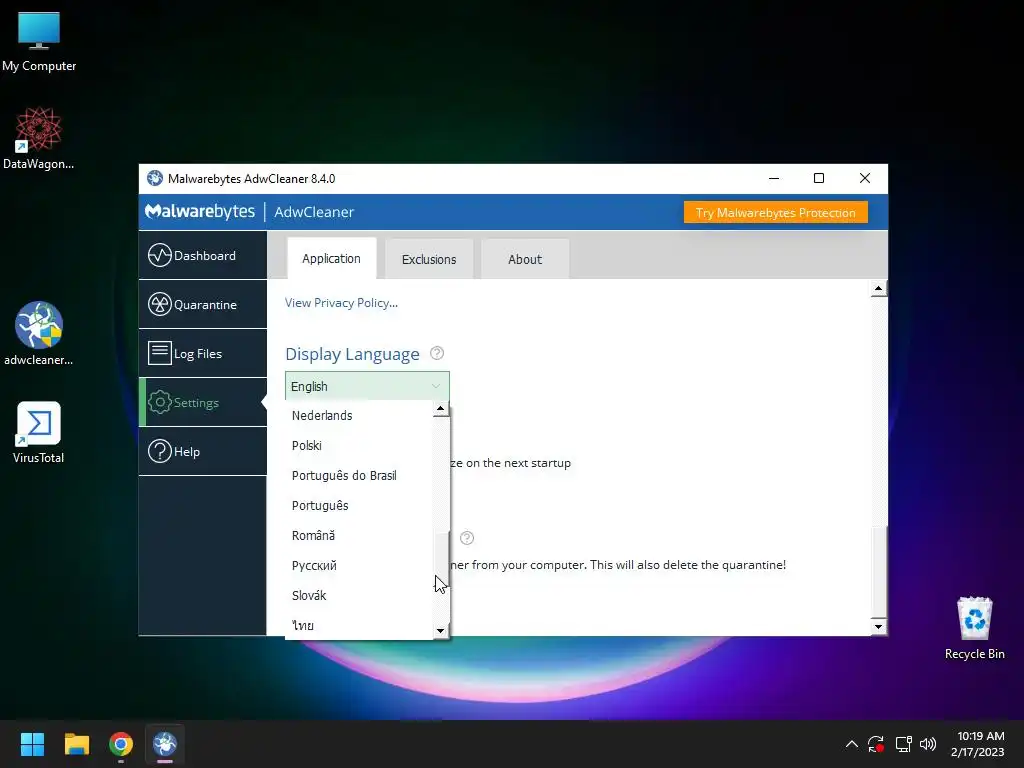Viewport: 1024px width, 768px height.
Task: Click the help question mark beside the uninstall section
Action: click(x=467, y=538)
